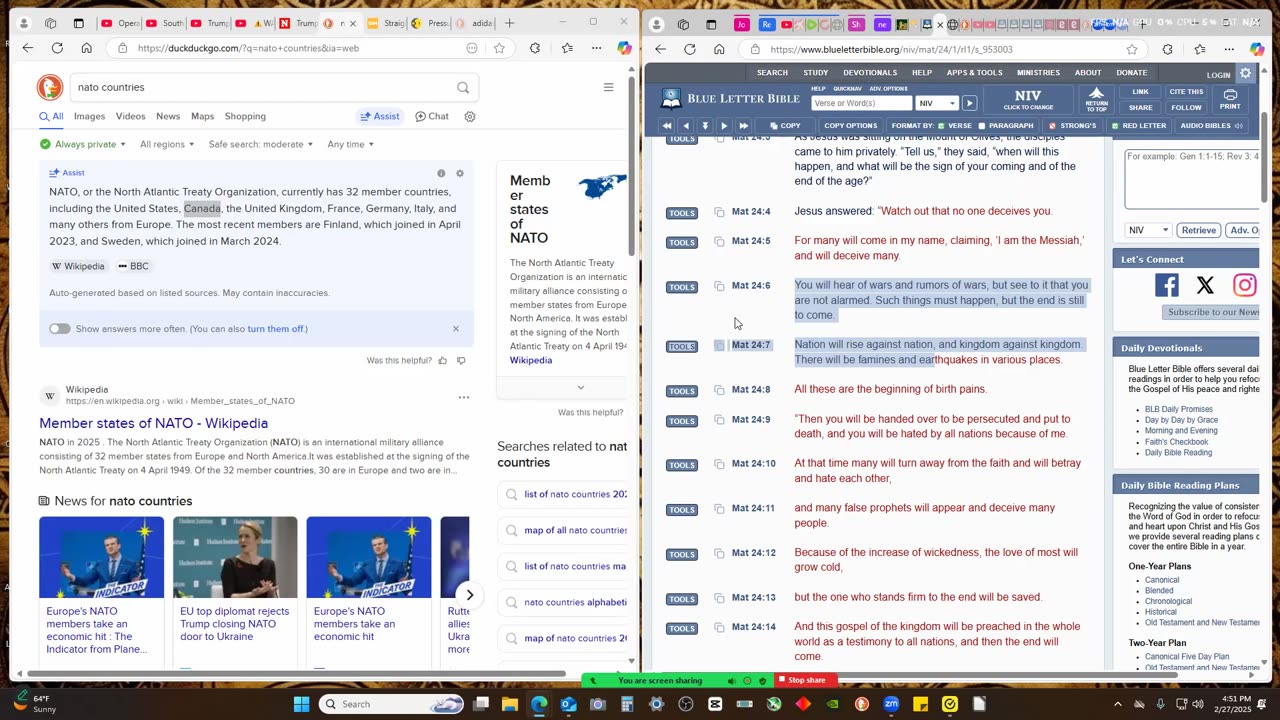Open the Study menu
This screenshot has width=1280, height=720.
click(x=815, y=73)
